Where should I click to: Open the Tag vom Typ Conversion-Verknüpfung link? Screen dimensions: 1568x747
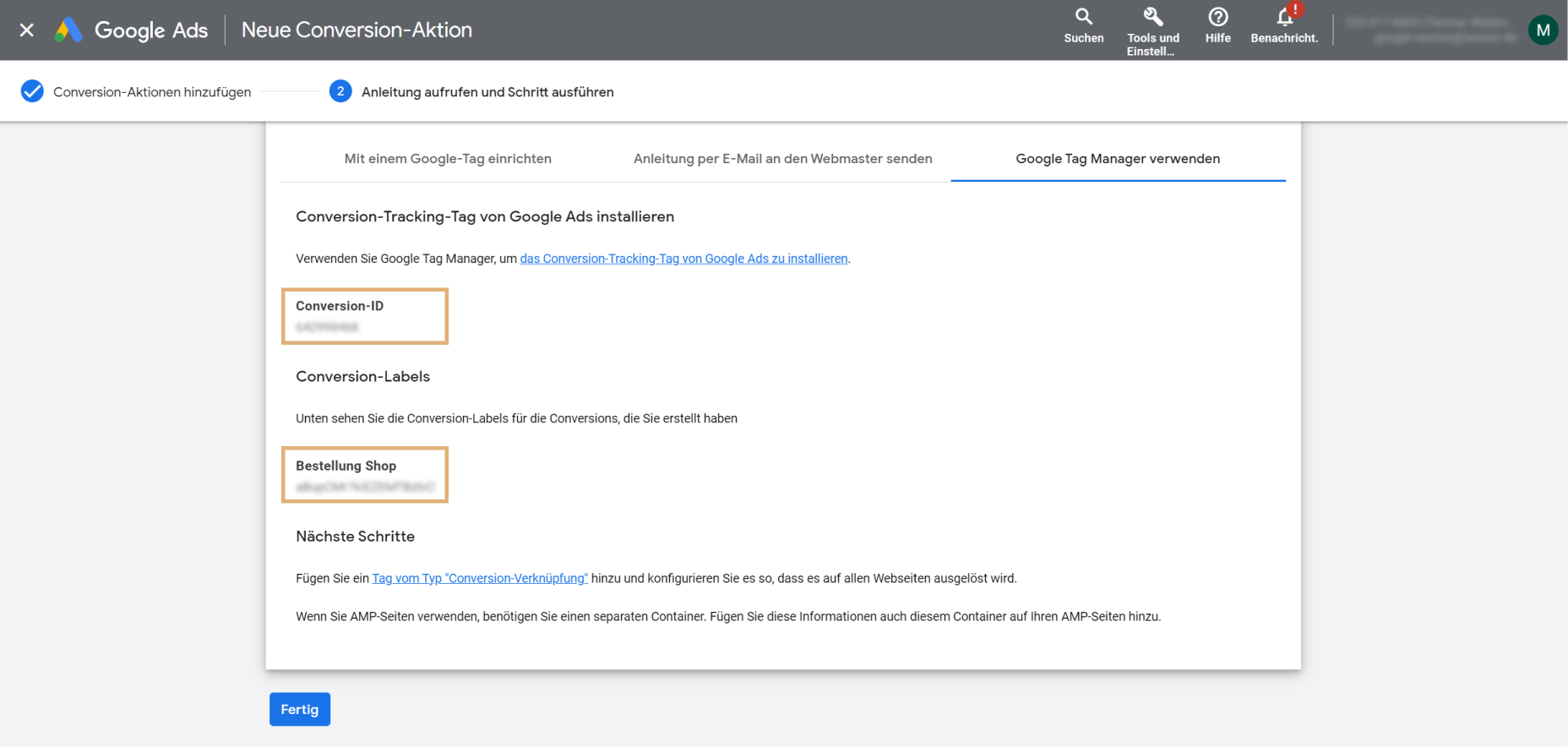(480, 578)
